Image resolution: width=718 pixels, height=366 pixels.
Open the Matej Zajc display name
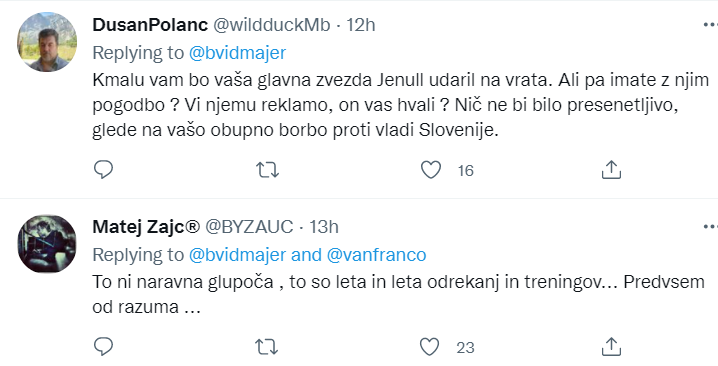point(147,226)
